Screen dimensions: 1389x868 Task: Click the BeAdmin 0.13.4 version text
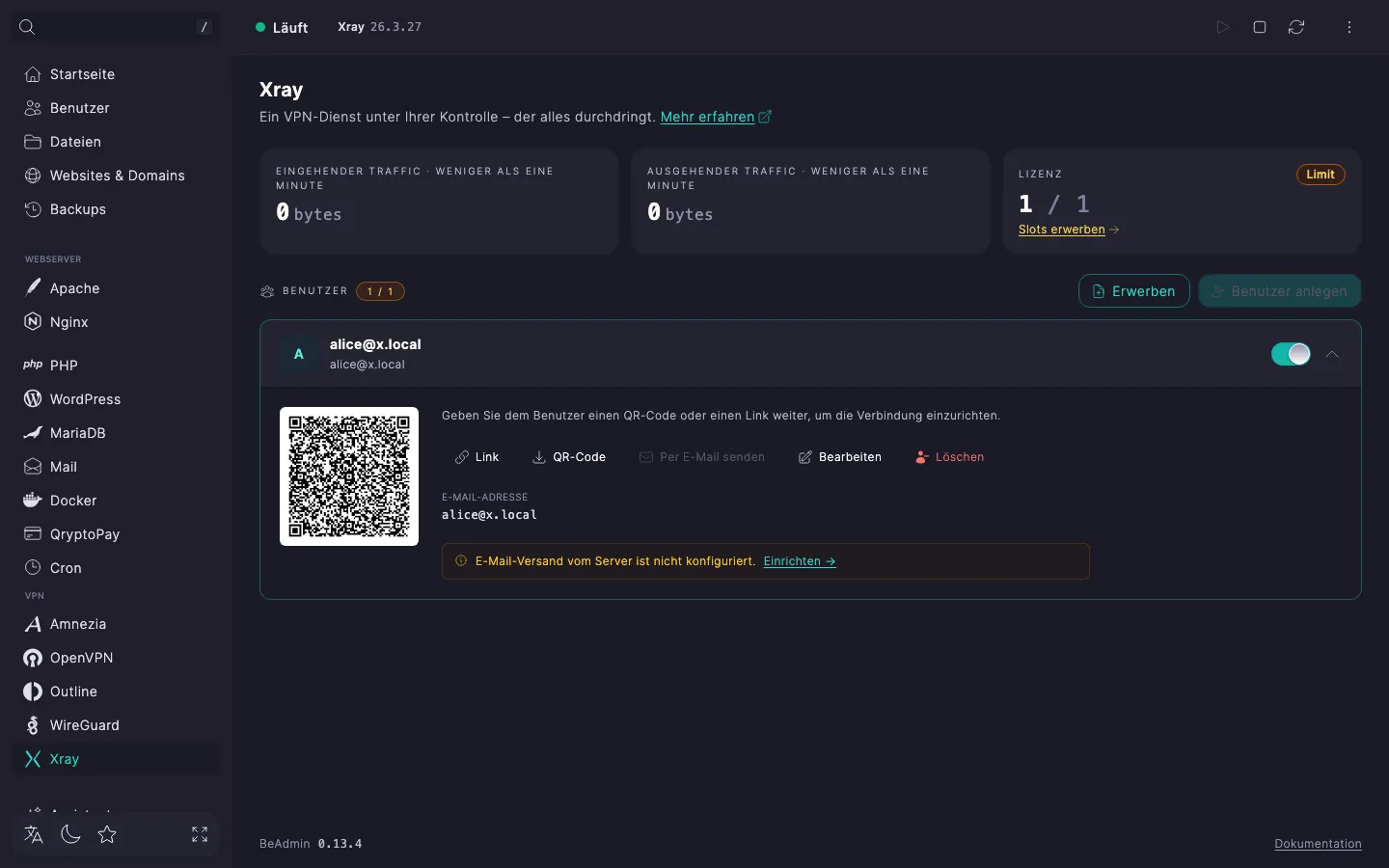(x=311, y=844)
